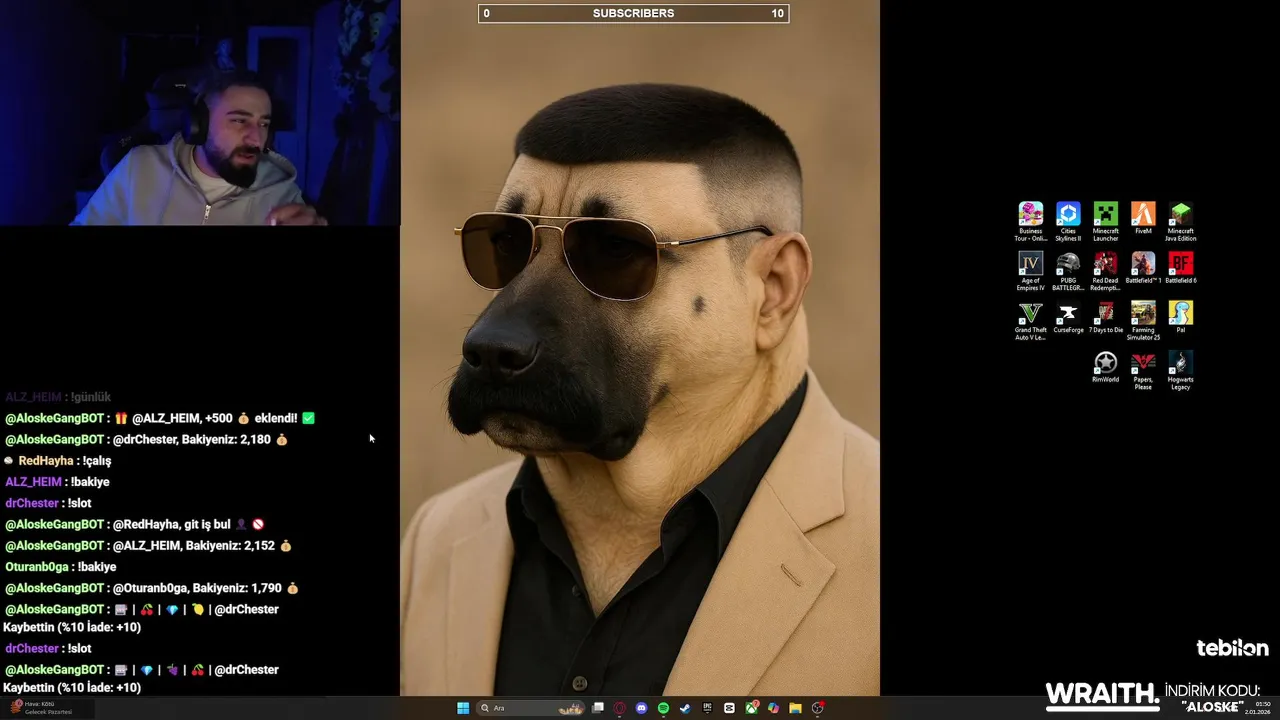The height and width of the screenshot is (720, 1280).
Task: Click the bottom "Kaybettin (%10 İade: +10)" line
Action: click(72, 688)
